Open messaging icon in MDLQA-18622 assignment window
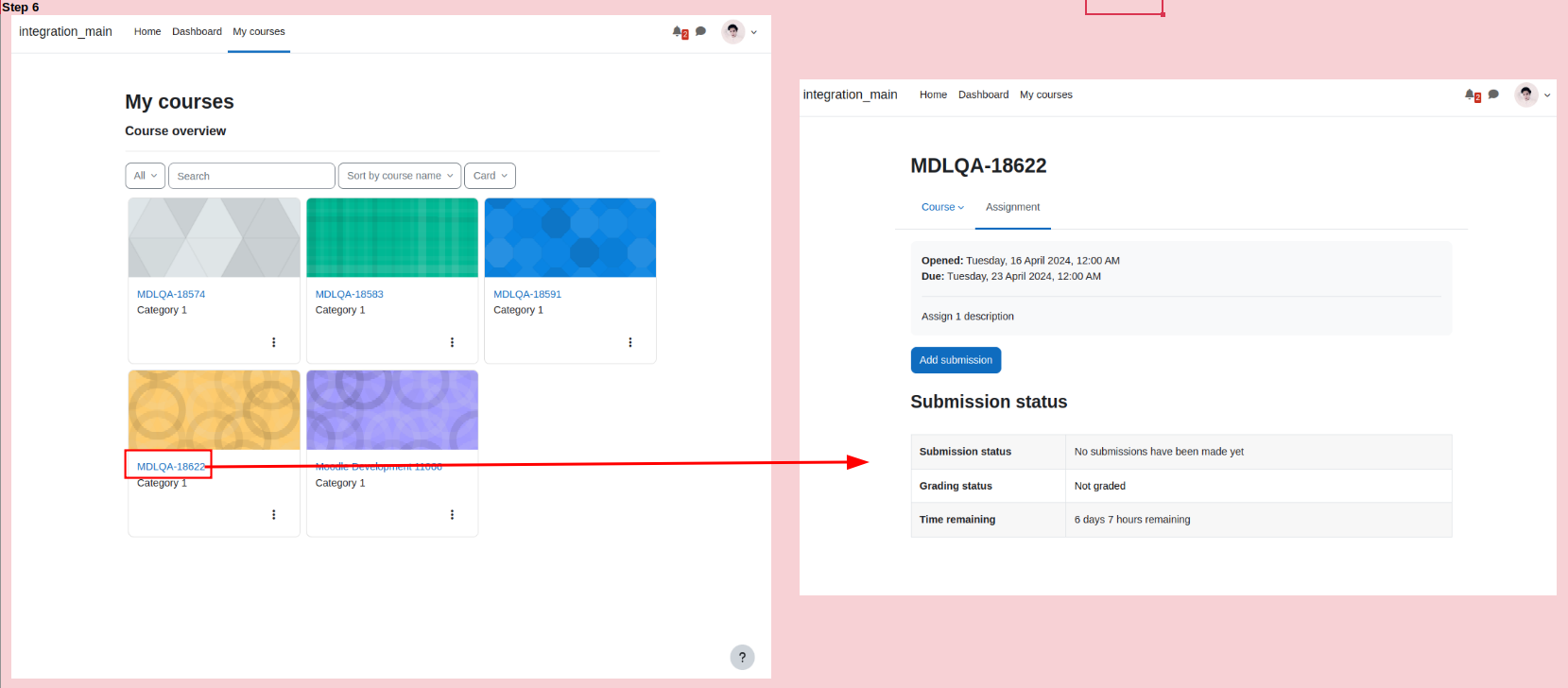The width and height of the screenshot is (1568, 688). click(1493, 95)
